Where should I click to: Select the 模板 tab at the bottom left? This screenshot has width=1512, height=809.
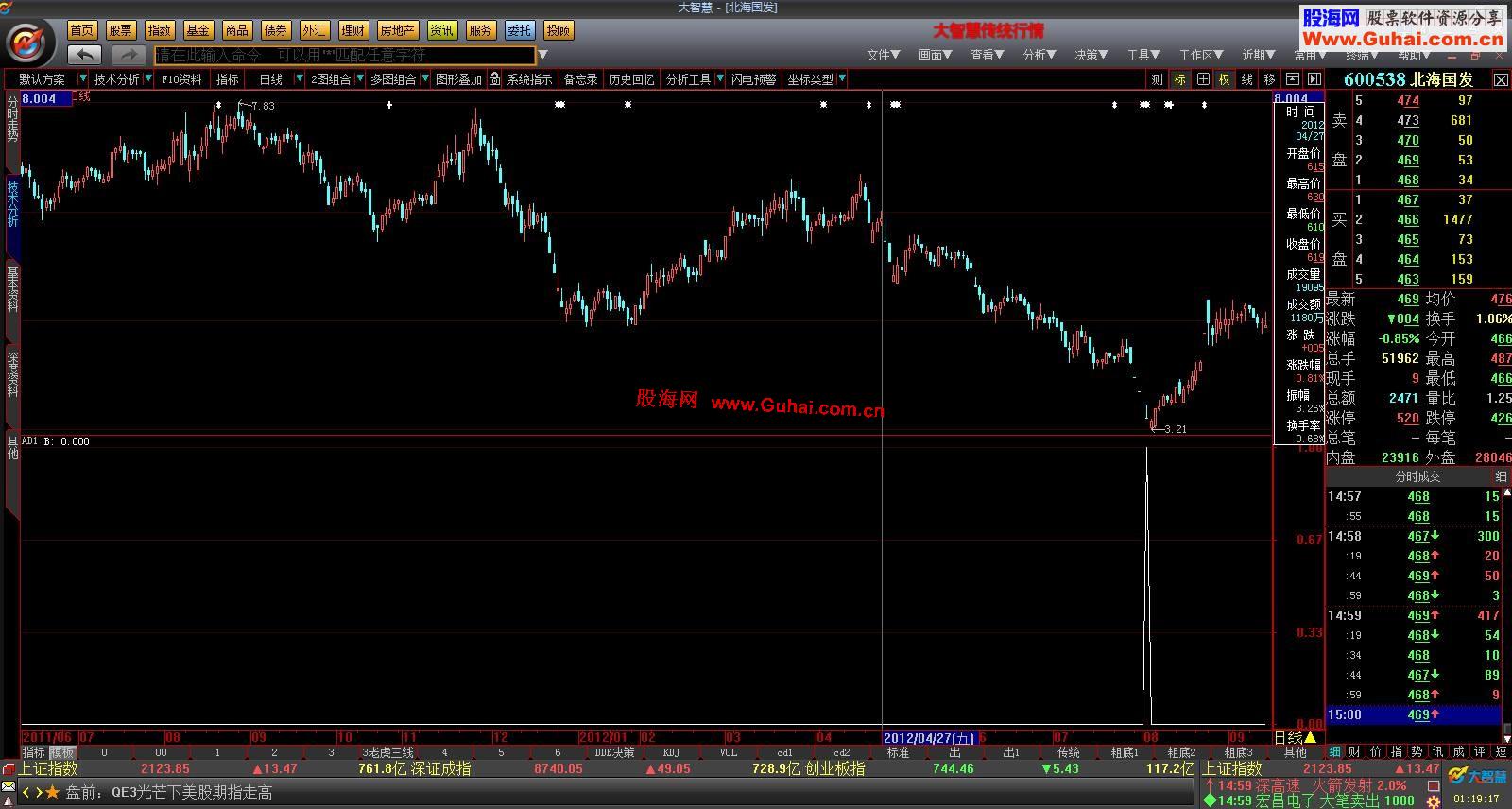tap(62, 752)
